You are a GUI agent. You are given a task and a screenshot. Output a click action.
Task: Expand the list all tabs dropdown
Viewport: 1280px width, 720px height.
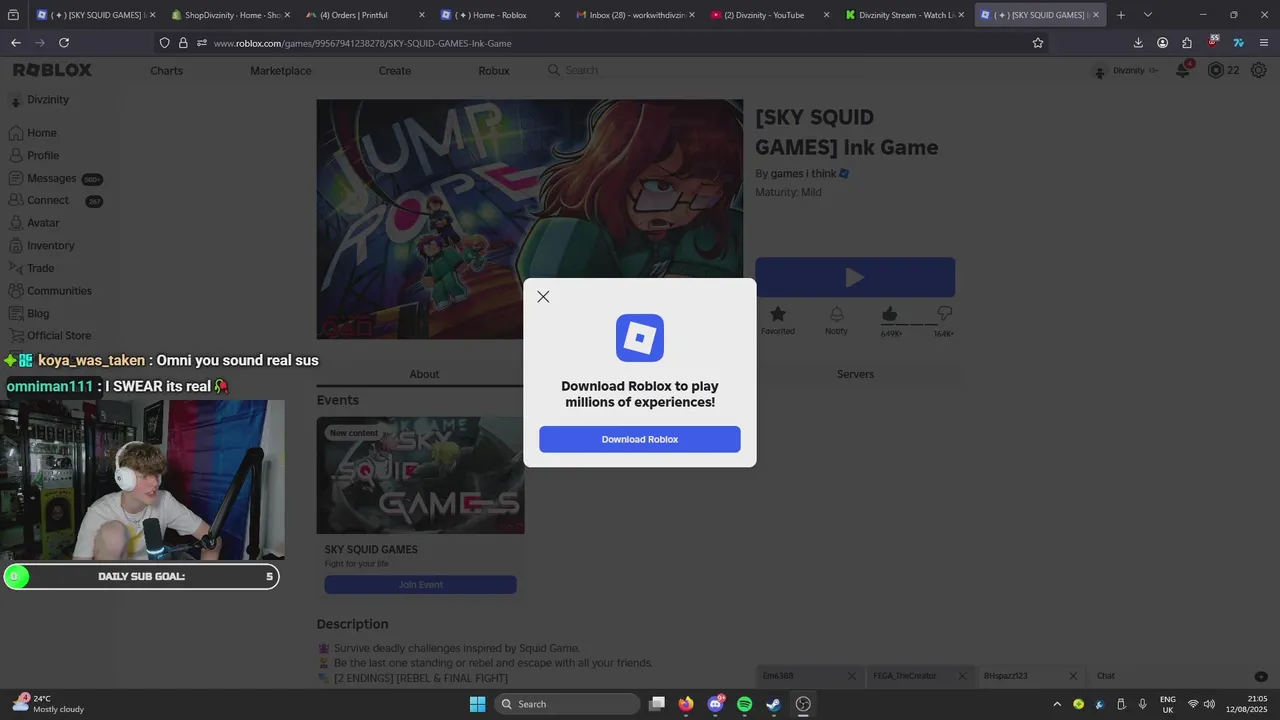[x=1147, y=15]
